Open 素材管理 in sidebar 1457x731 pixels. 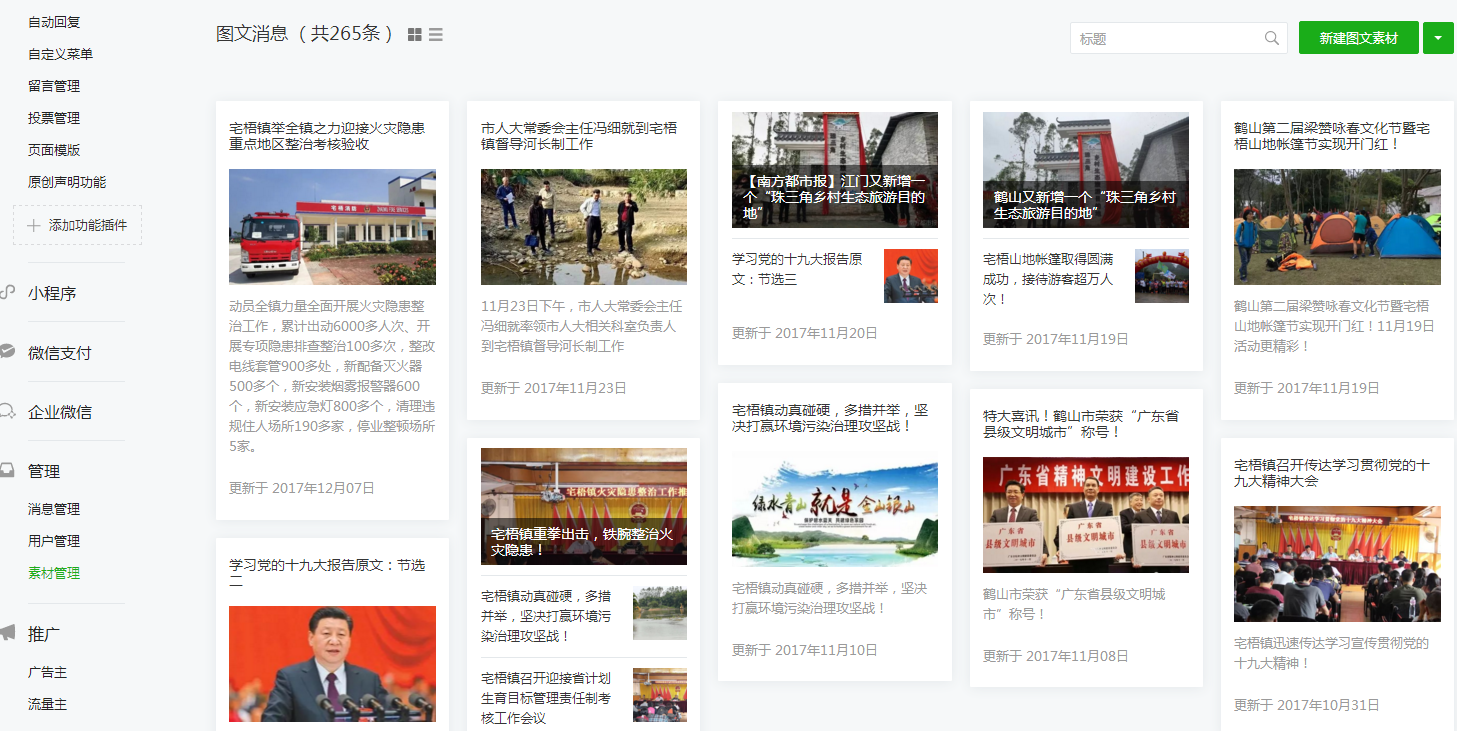[54, 573]
